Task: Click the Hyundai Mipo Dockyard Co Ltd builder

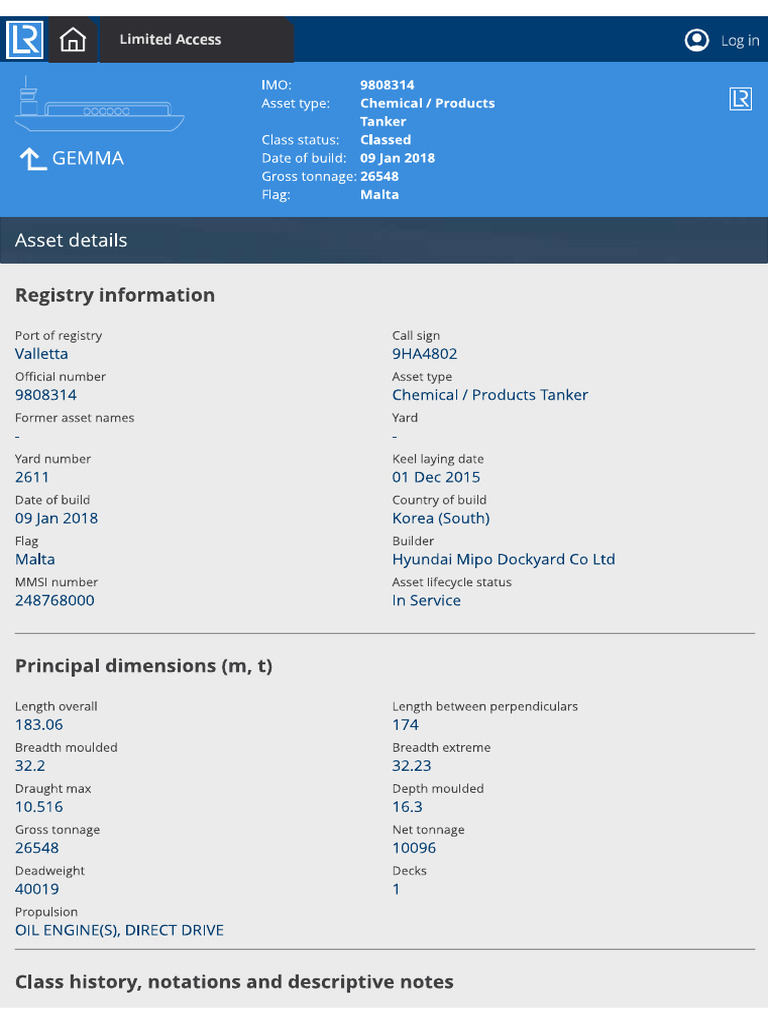Action: 503,560
